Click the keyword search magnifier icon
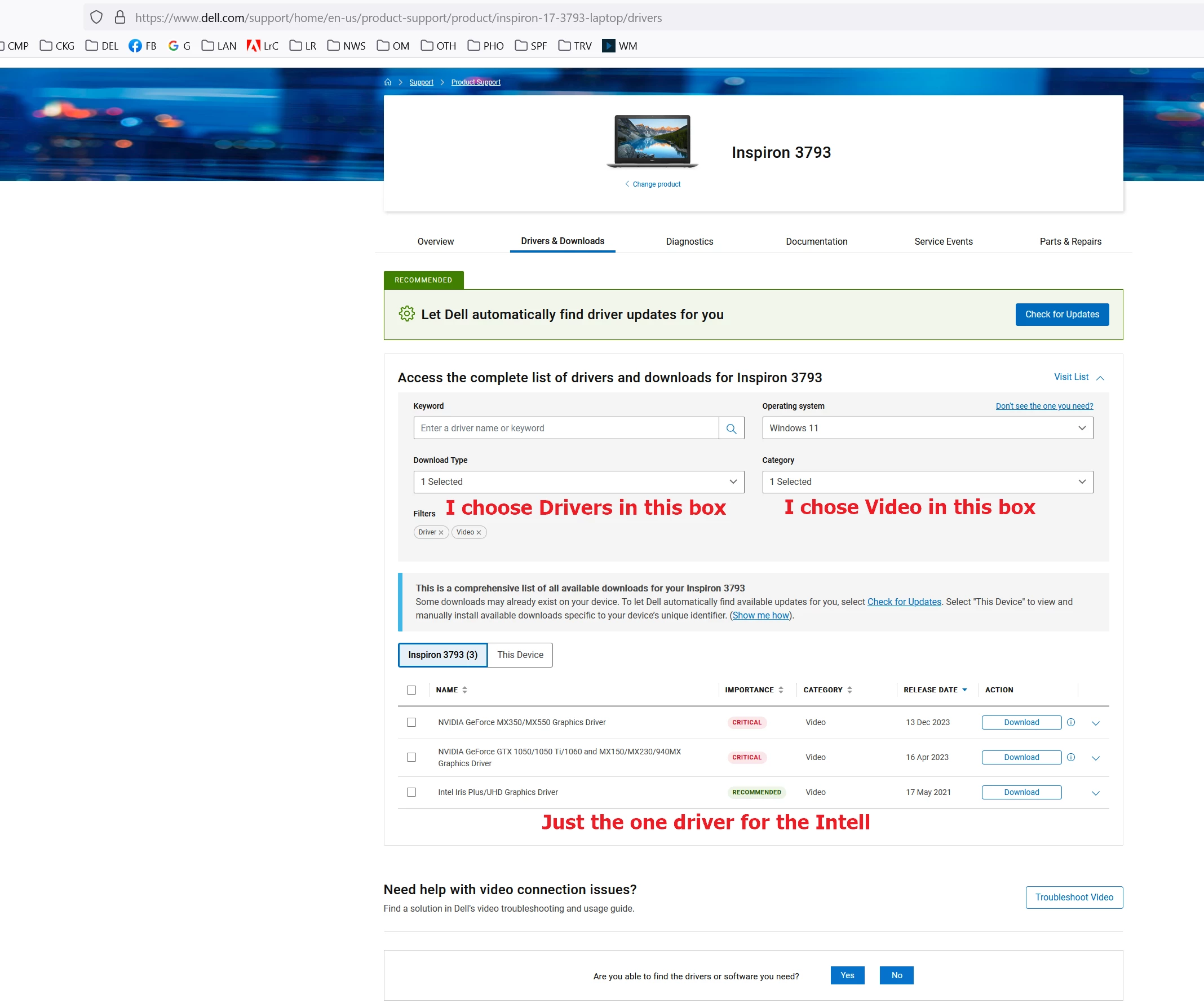Screen dimensions: 1204x1003 click(x=731, y=428)
